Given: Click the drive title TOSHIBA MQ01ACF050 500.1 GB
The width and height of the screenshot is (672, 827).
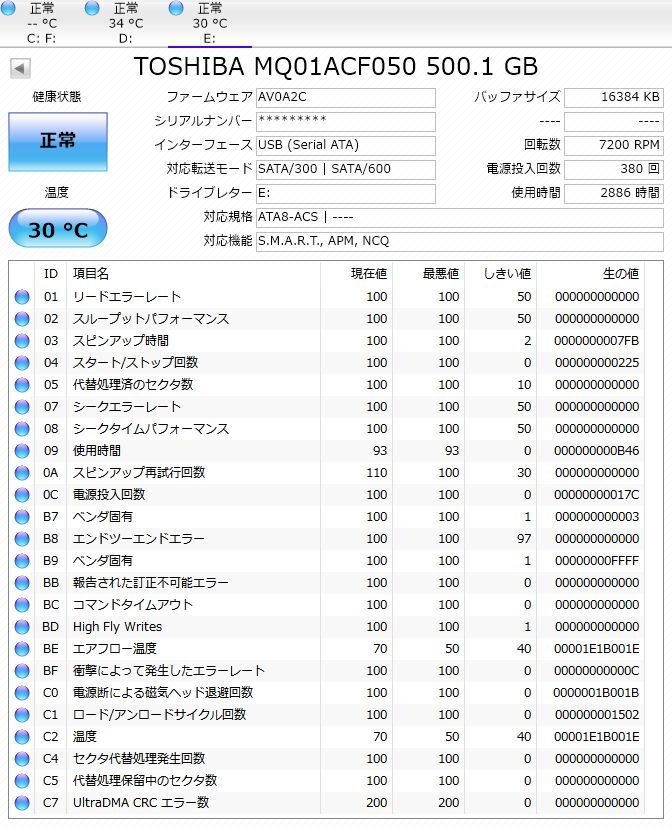Looking at the screenshot, I should click(336, 66).
